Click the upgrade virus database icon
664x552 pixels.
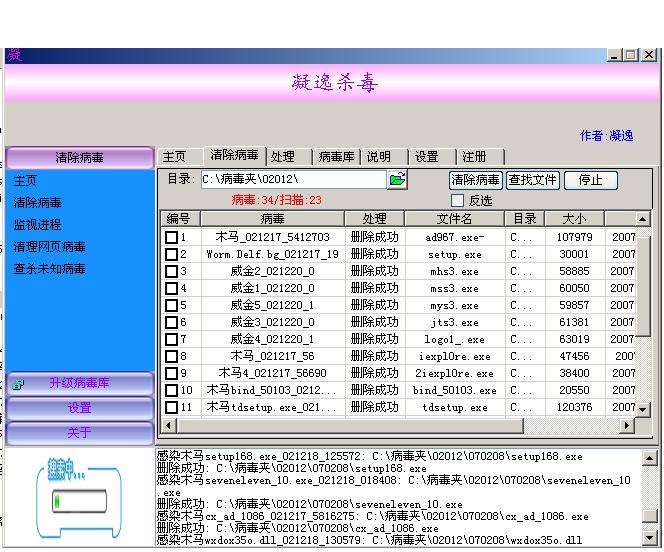[18, 384]
